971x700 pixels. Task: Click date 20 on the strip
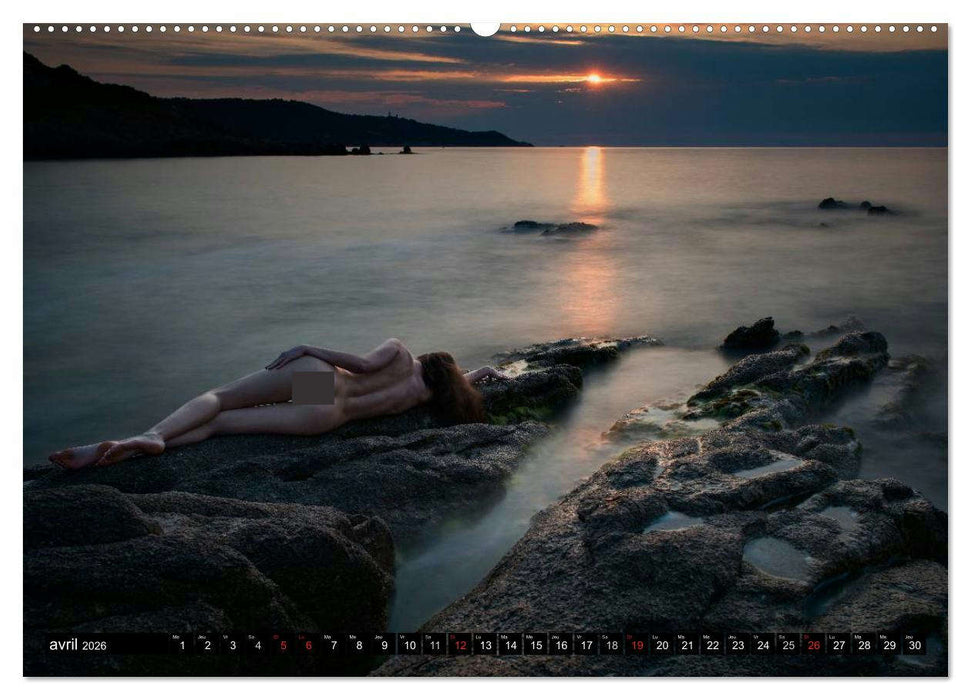coord(661,646)
